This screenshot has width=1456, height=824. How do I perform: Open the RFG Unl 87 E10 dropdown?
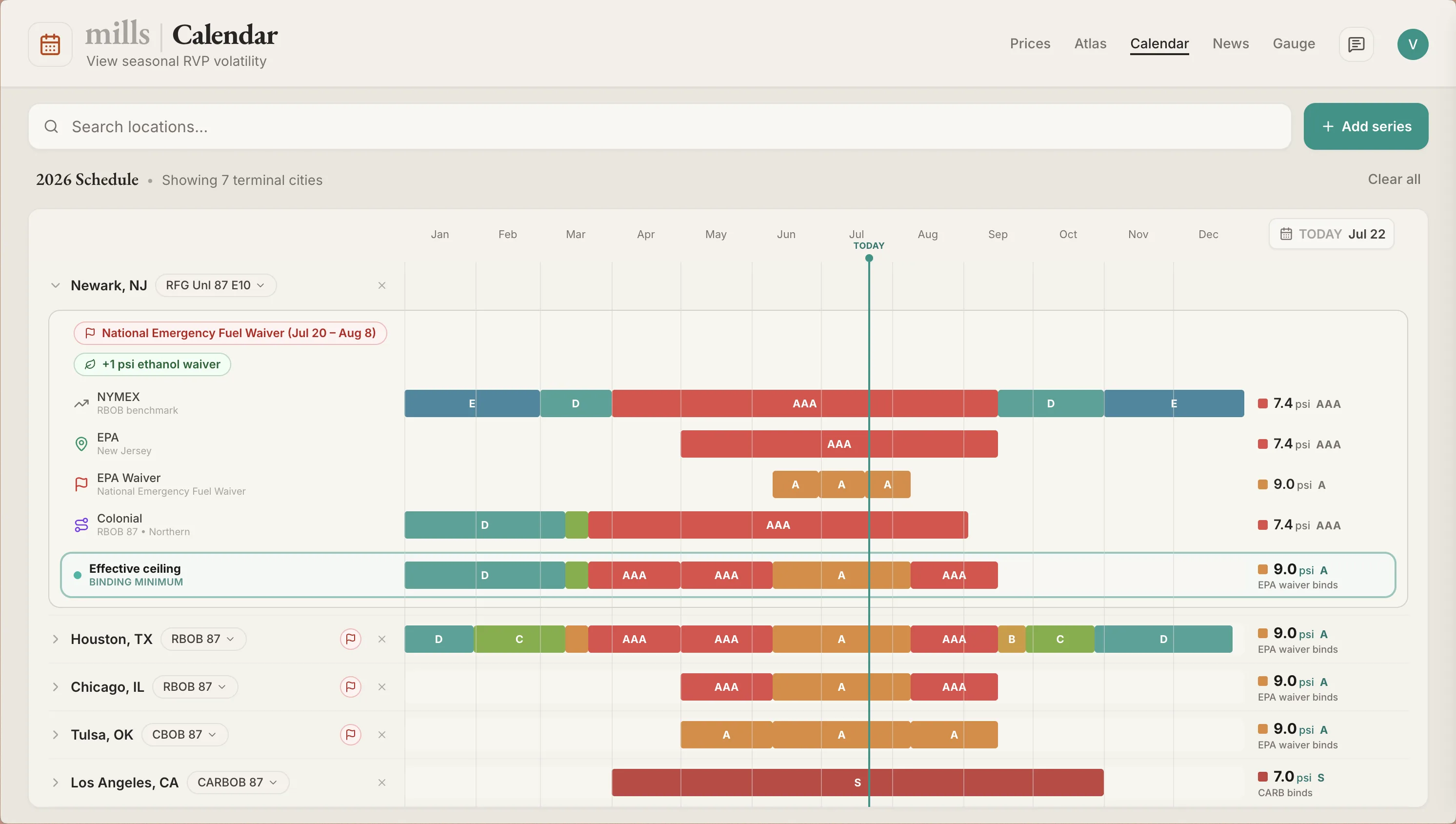(216, 285)
